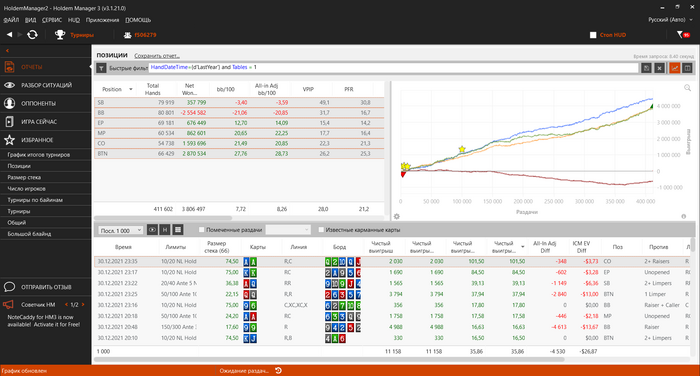Click the quick filter expression field
Image resolution: width=700 pixels, height=376 pixels.
[x=394, y=67]
